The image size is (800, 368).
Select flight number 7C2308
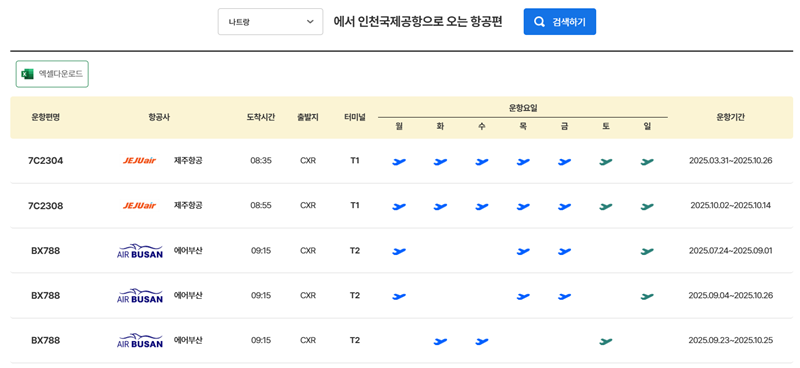pyautogui.click(x=45, y=206)
